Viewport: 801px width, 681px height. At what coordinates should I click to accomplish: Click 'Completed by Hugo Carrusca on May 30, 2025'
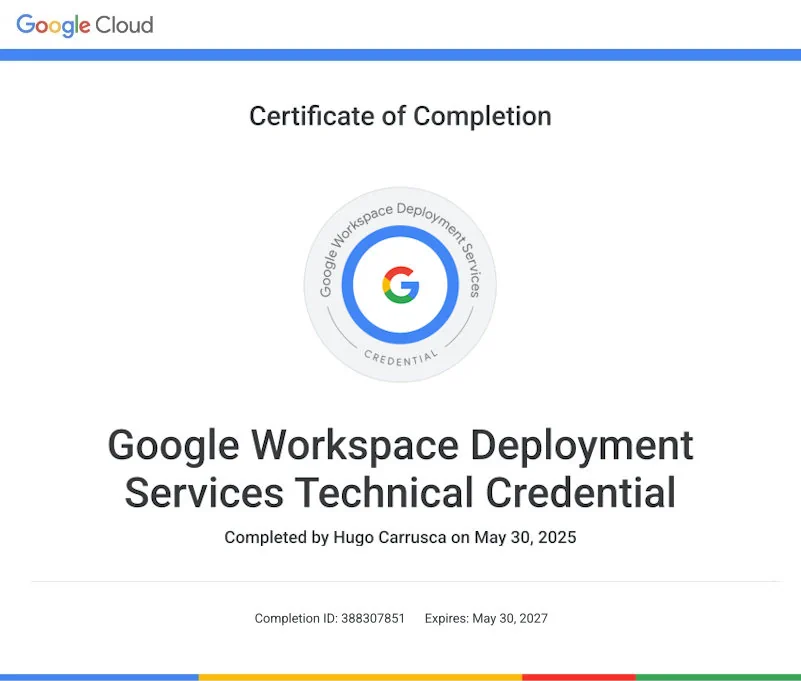point(400,537)
